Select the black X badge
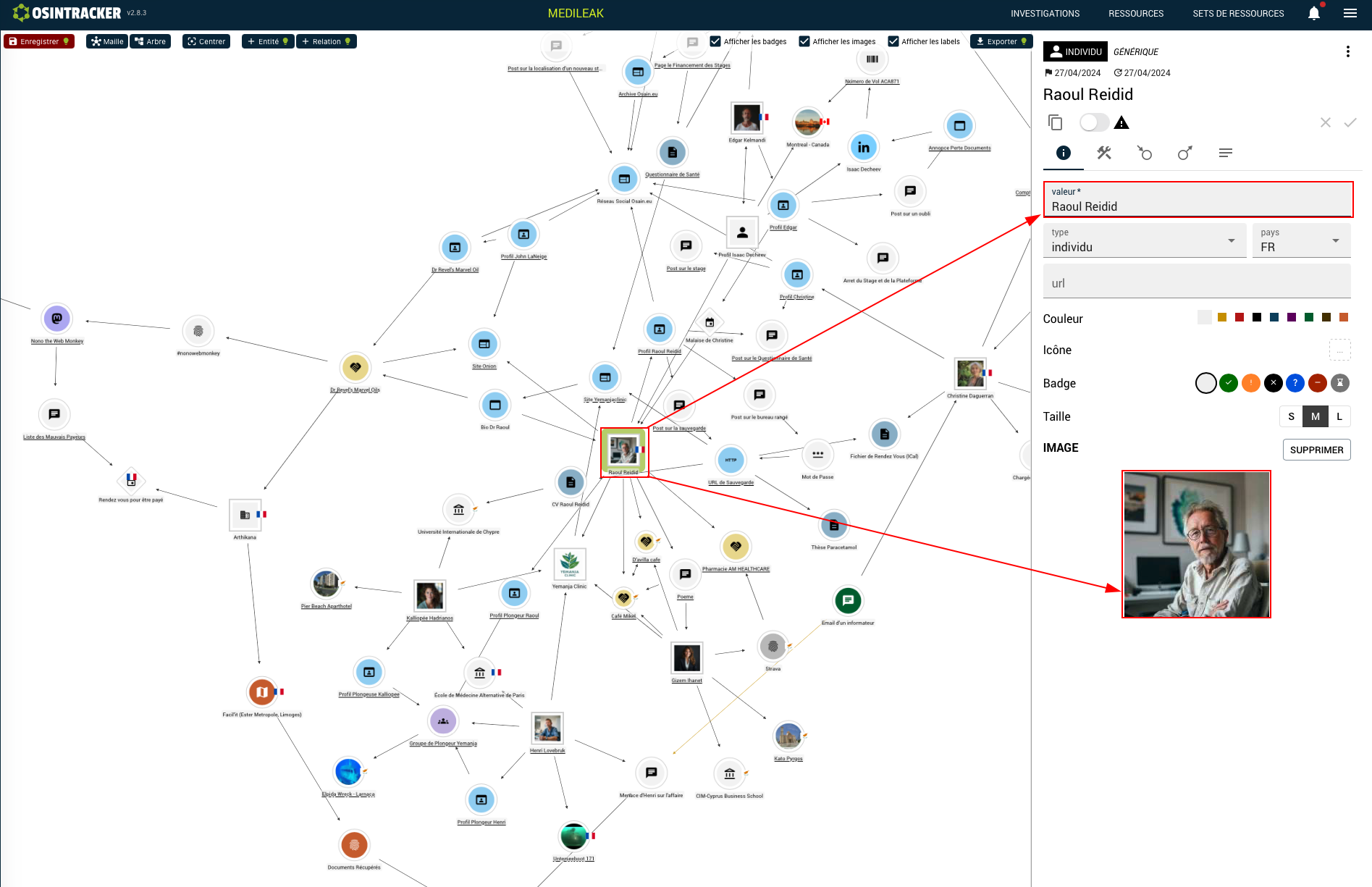The height and width of the screenshot is (887, 1372). pos(1274,383)
